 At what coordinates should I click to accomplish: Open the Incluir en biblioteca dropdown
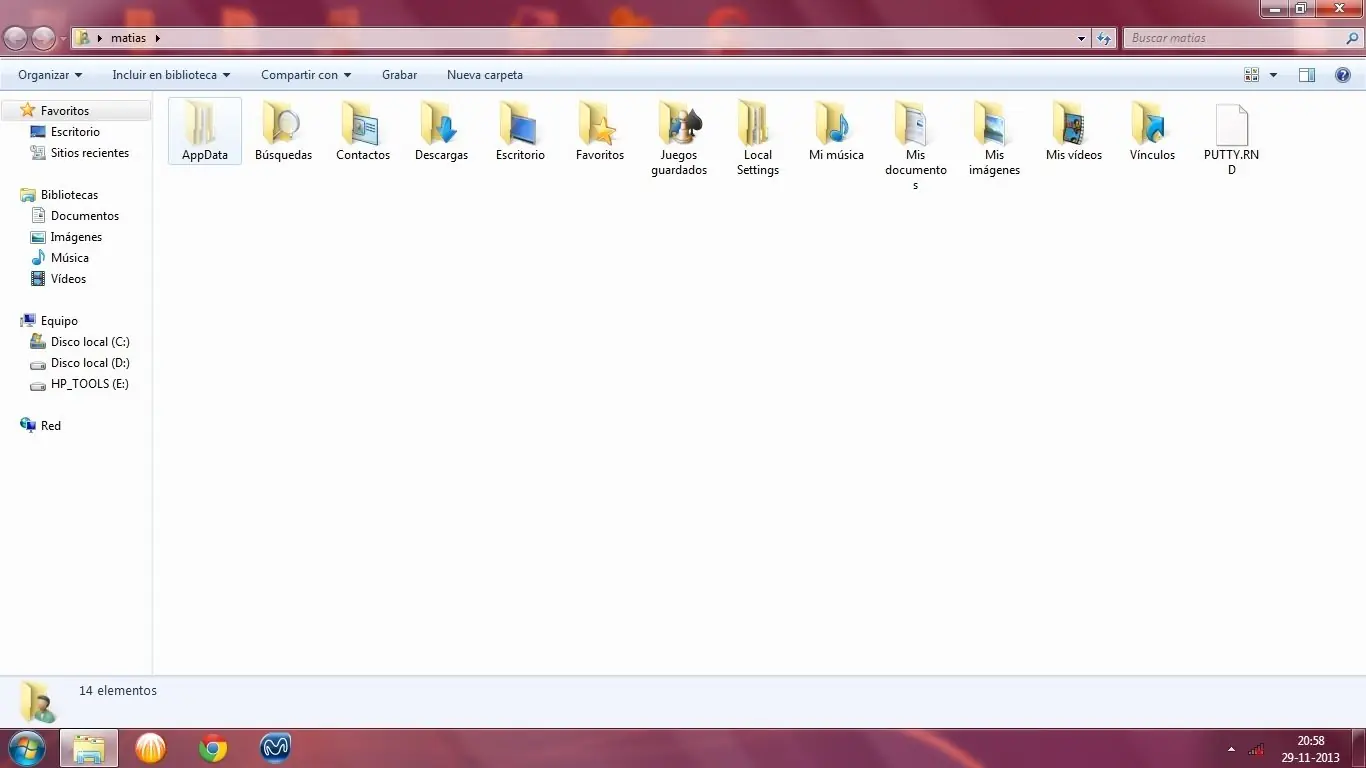click(171, 75)
